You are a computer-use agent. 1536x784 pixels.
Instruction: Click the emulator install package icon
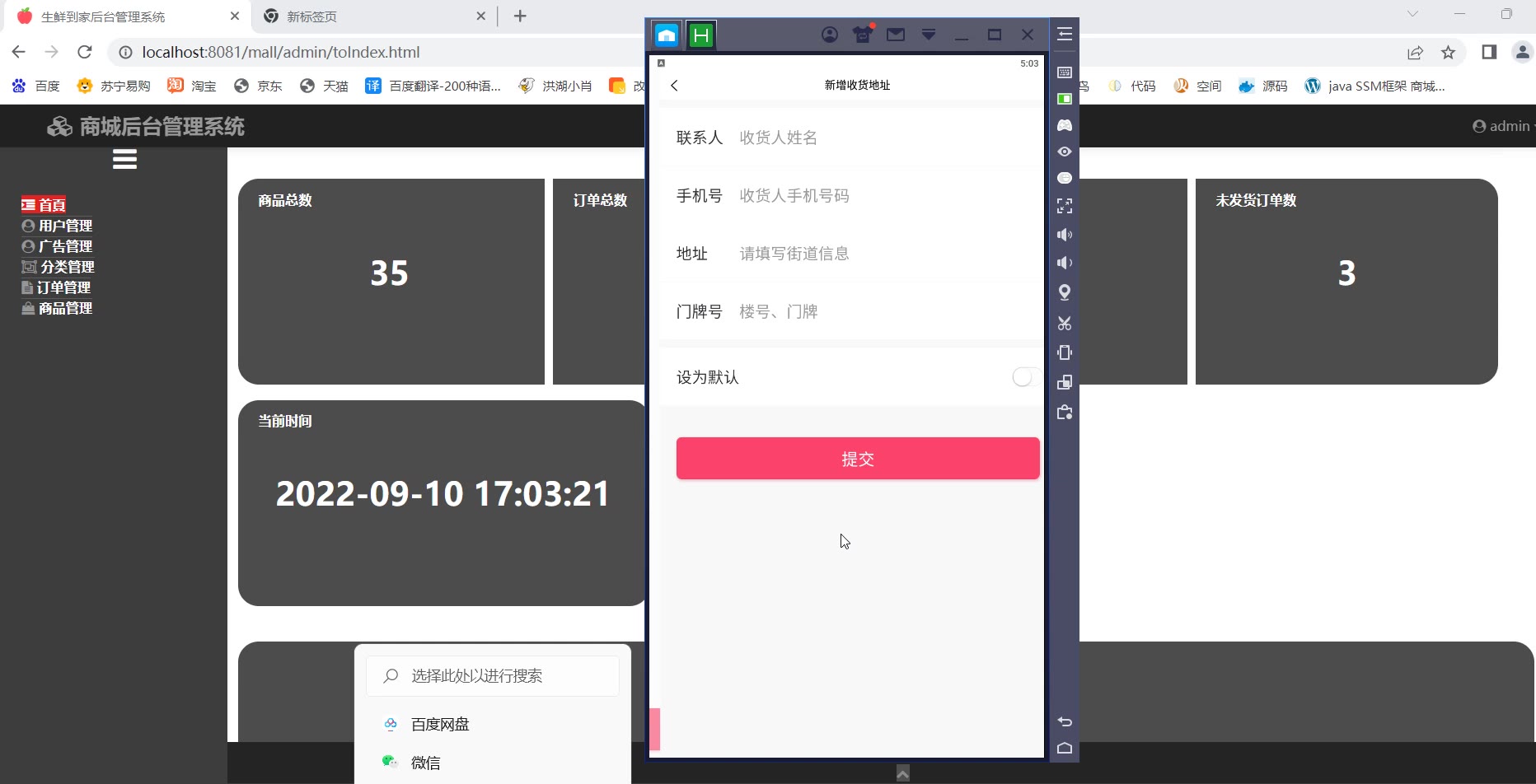[x=1065, y=413]
